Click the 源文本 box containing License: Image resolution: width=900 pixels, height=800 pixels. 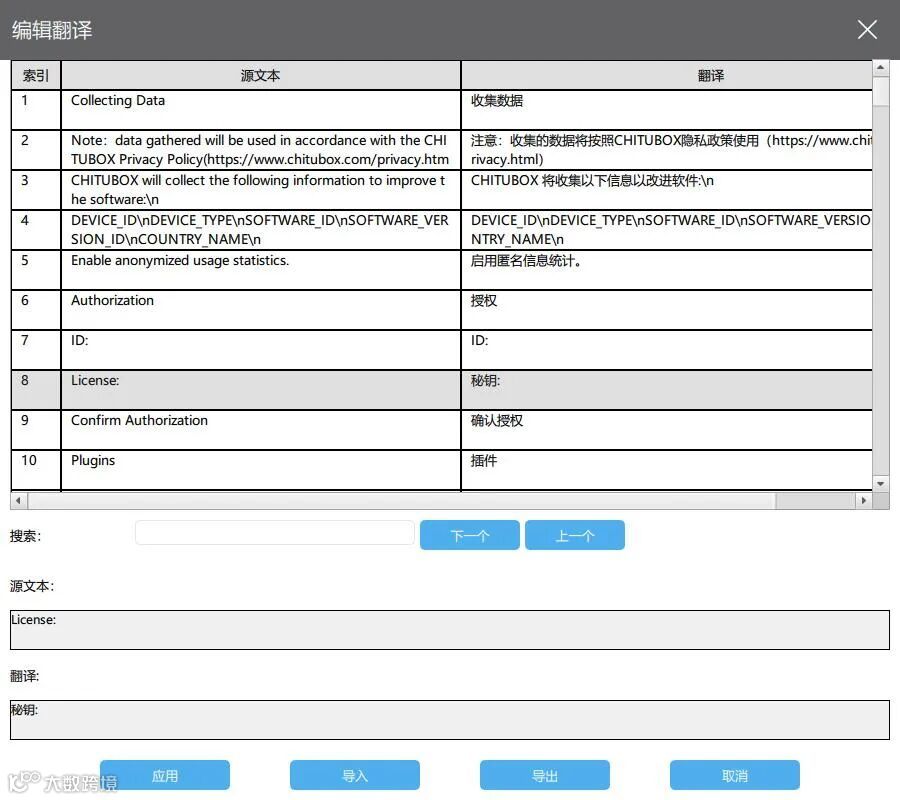450,630
